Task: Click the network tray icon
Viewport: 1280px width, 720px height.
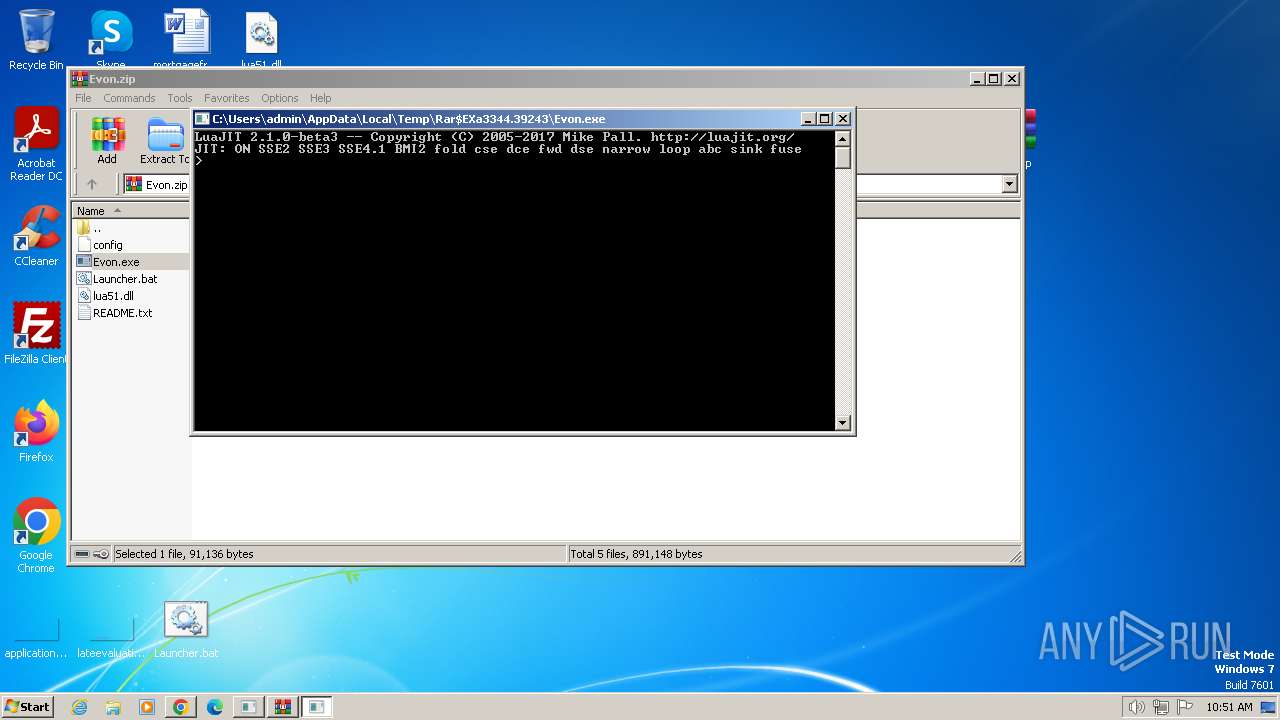Action: pos(1160,707)
